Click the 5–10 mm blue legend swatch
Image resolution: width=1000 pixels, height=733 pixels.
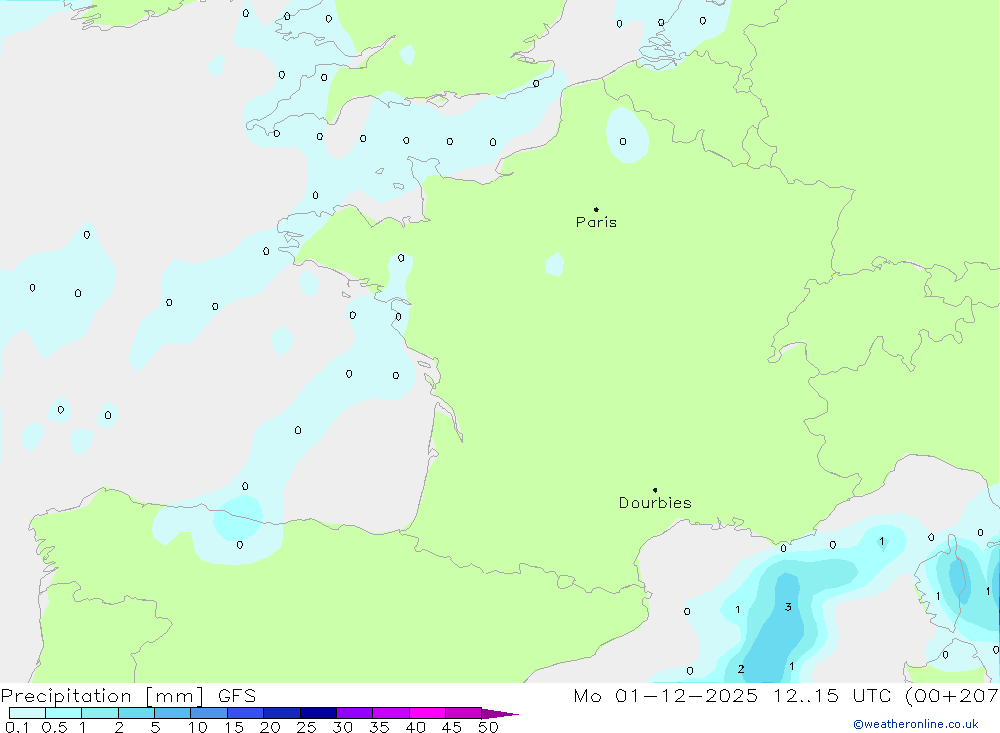click(172, 713)
